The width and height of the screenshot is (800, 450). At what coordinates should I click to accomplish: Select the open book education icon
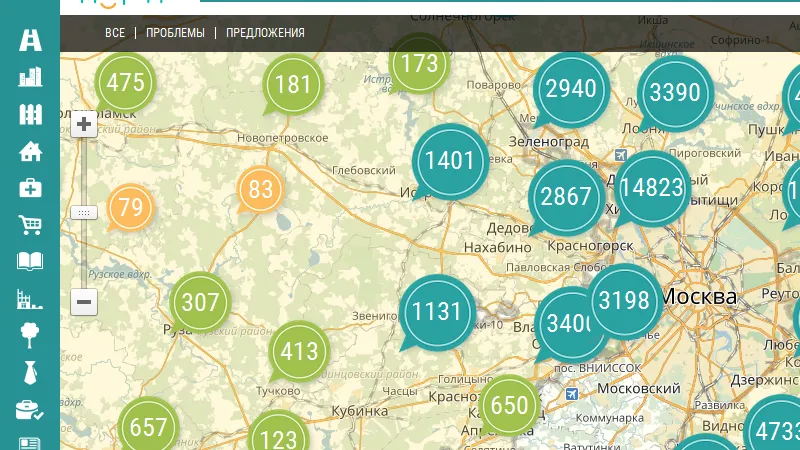click(x=30, y=261)
